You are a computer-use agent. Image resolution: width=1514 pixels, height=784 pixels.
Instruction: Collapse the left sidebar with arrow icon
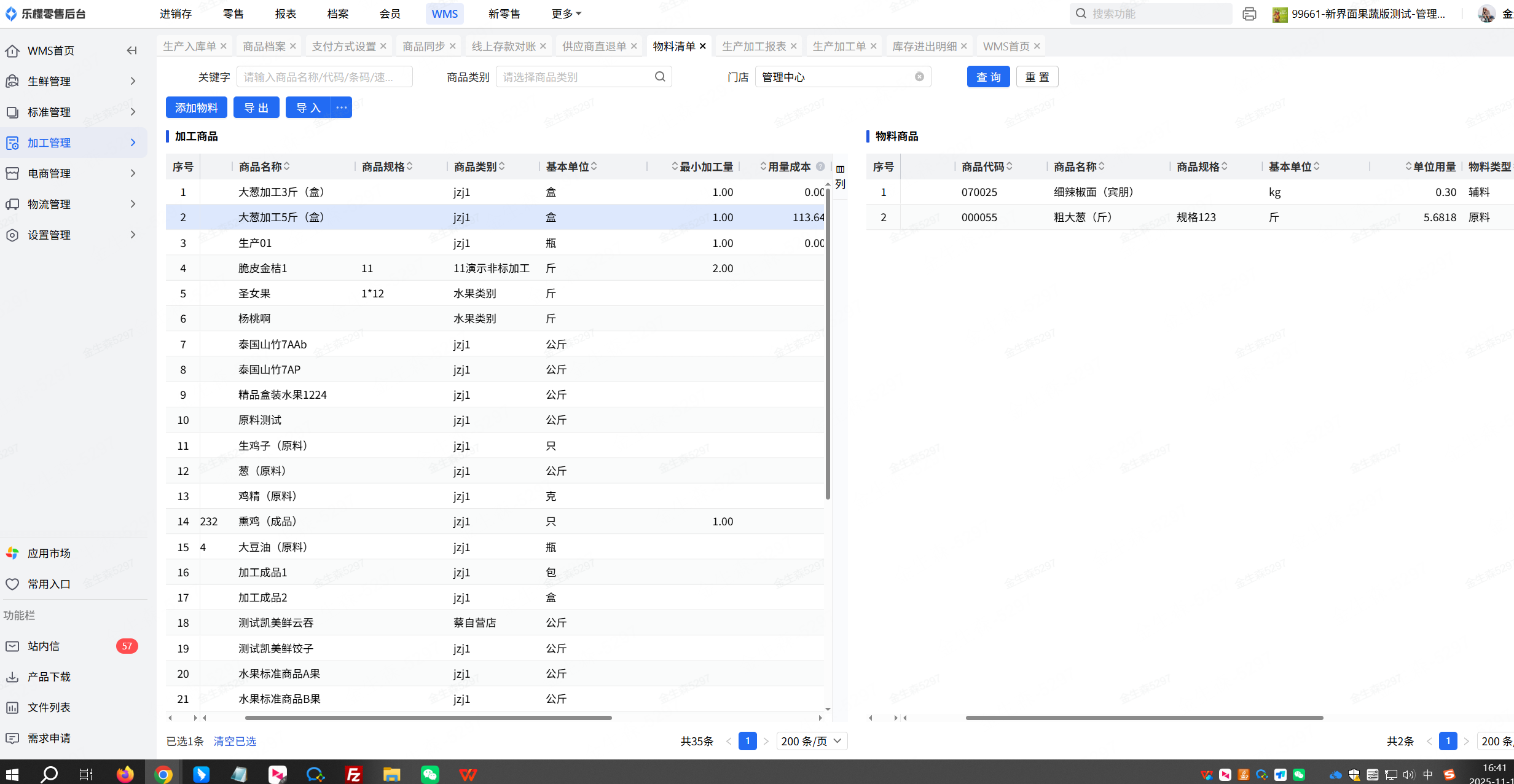point(131,50)
